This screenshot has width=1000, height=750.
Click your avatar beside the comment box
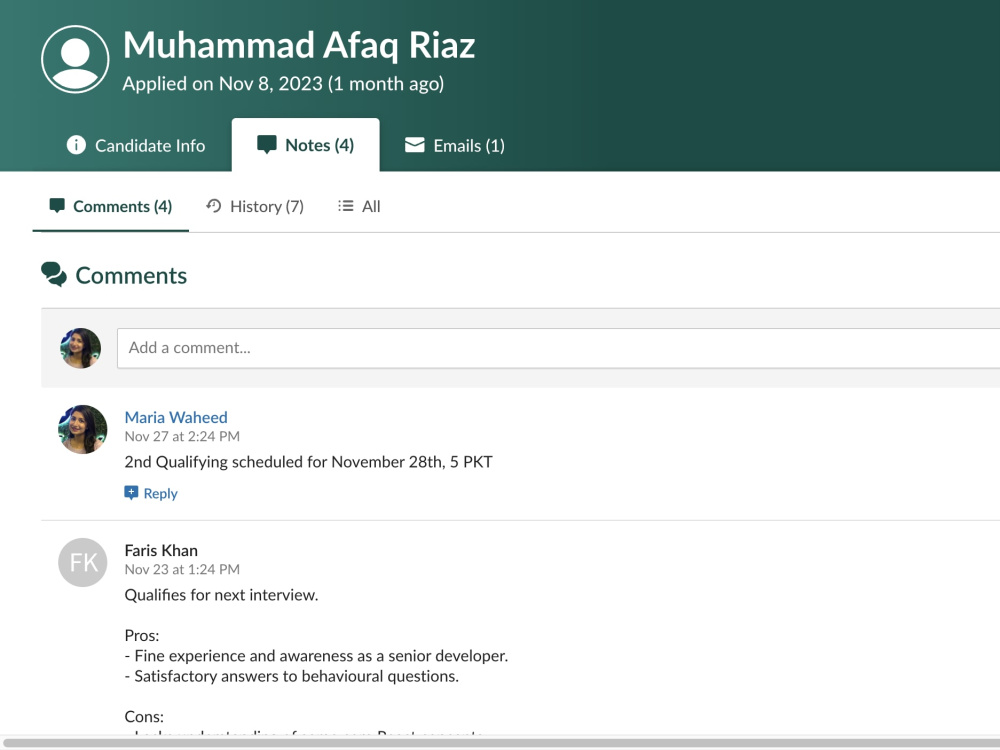pyautogui.click(x=80, y=348)
